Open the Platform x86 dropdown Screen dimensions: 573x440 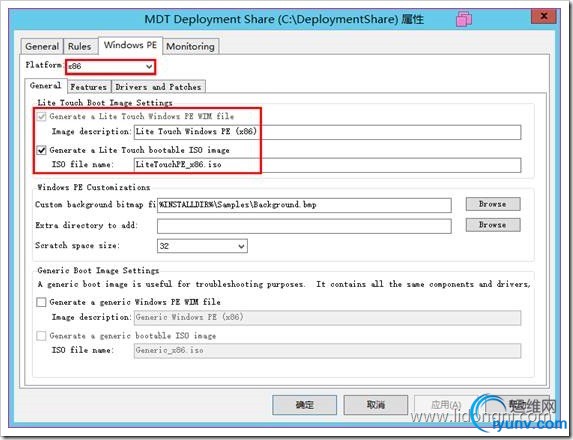[110, 67]
